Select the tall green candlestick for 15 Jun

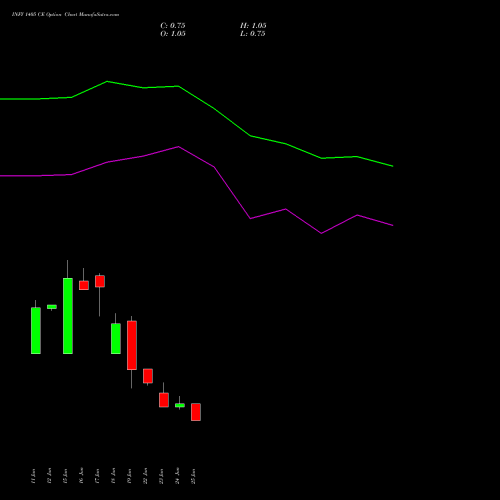click(x=68, y=316)
